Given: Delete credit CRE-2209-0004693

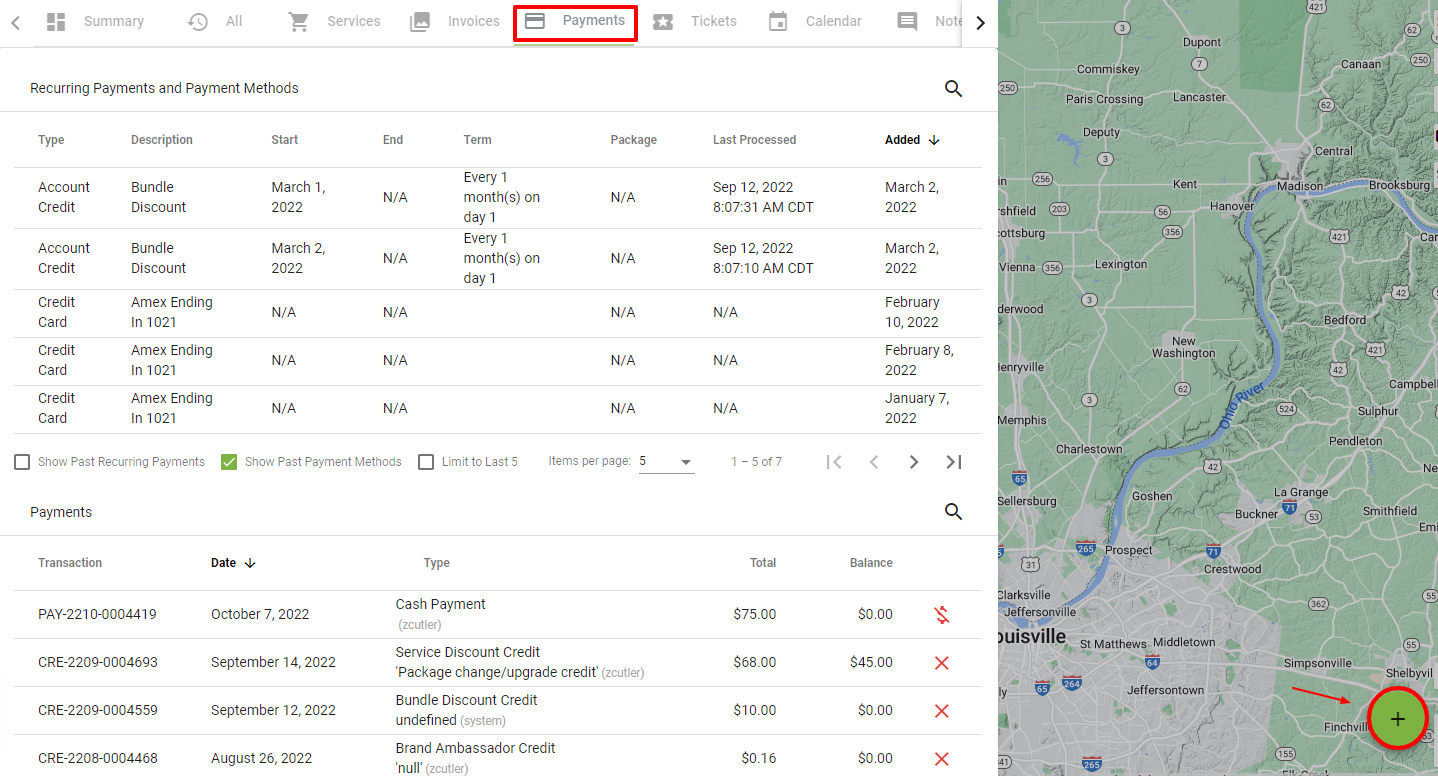Looking at the screenshot, I should pos(941,663).
